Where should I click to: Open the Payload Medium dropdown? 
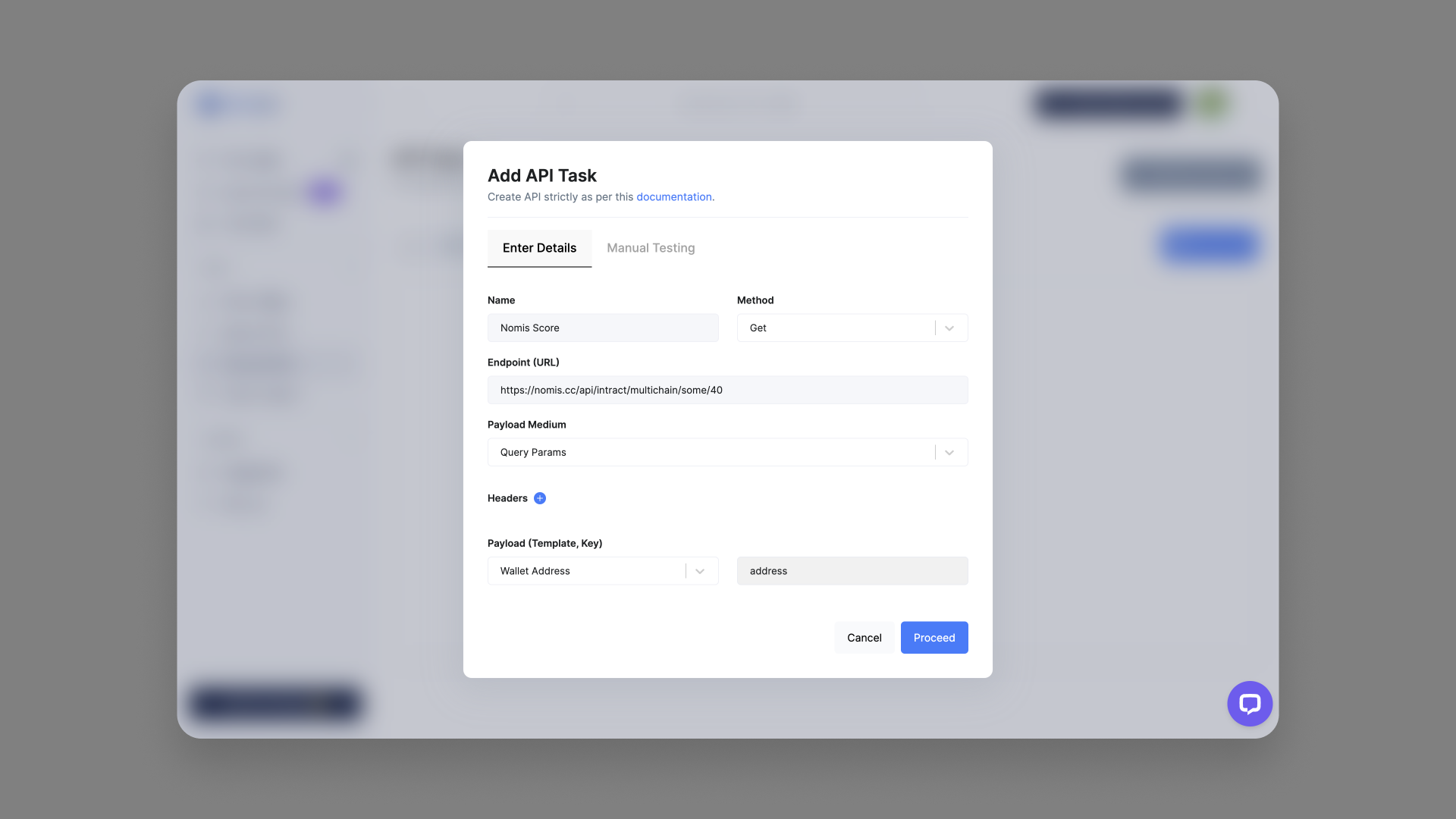(949, 452)
